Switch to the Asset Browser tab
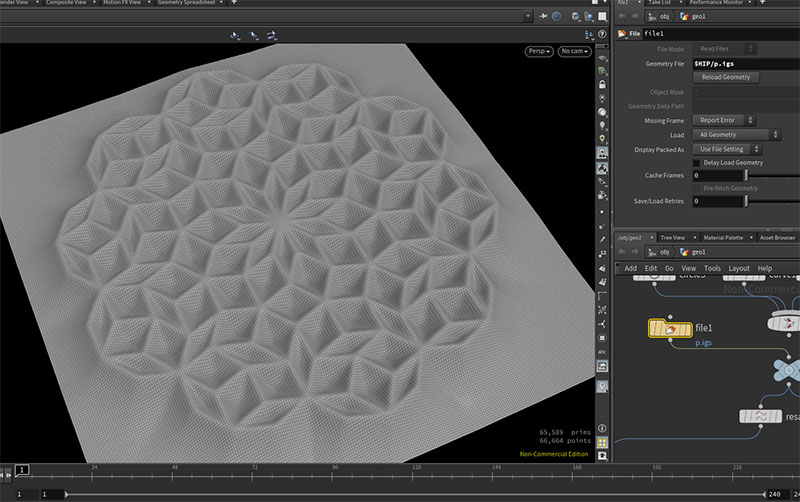Screen dimensions: 800x502 777,238
